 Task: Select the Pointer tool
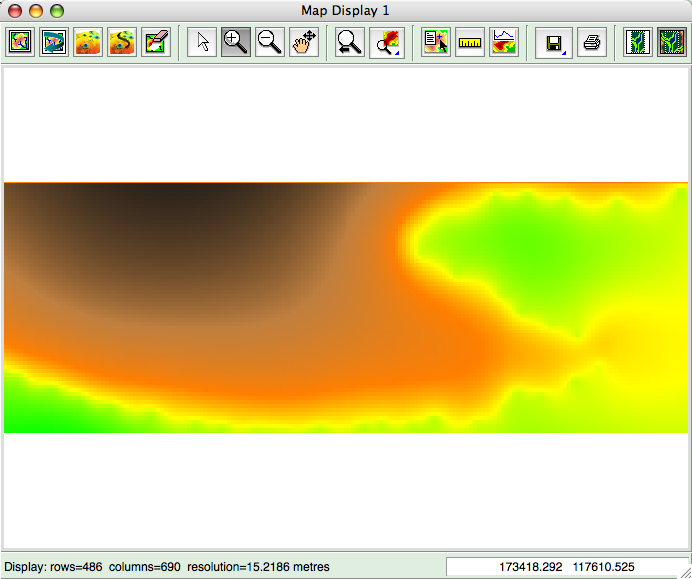pyautogui.click(x=203, y=42)
